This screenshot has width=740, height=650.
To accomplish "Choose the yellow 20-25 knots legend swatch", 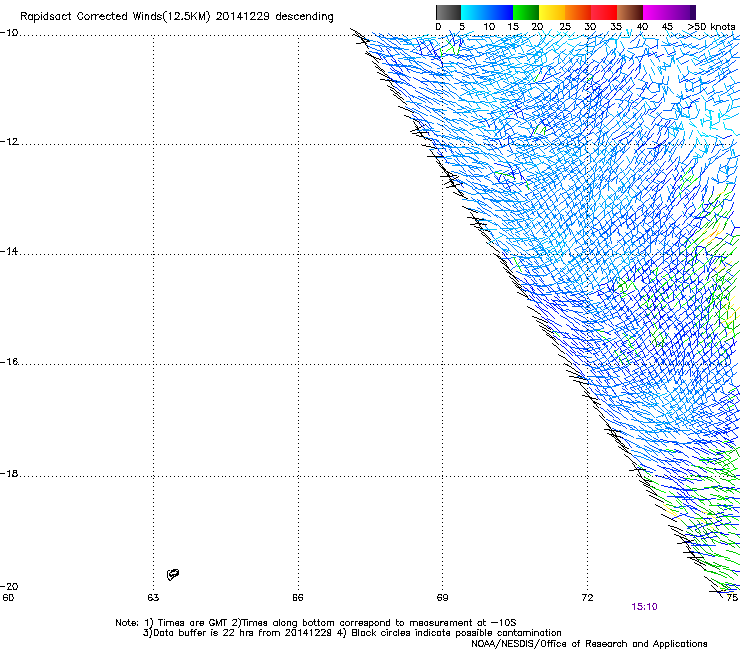I will pyautogui.click(x=552, y=12).
